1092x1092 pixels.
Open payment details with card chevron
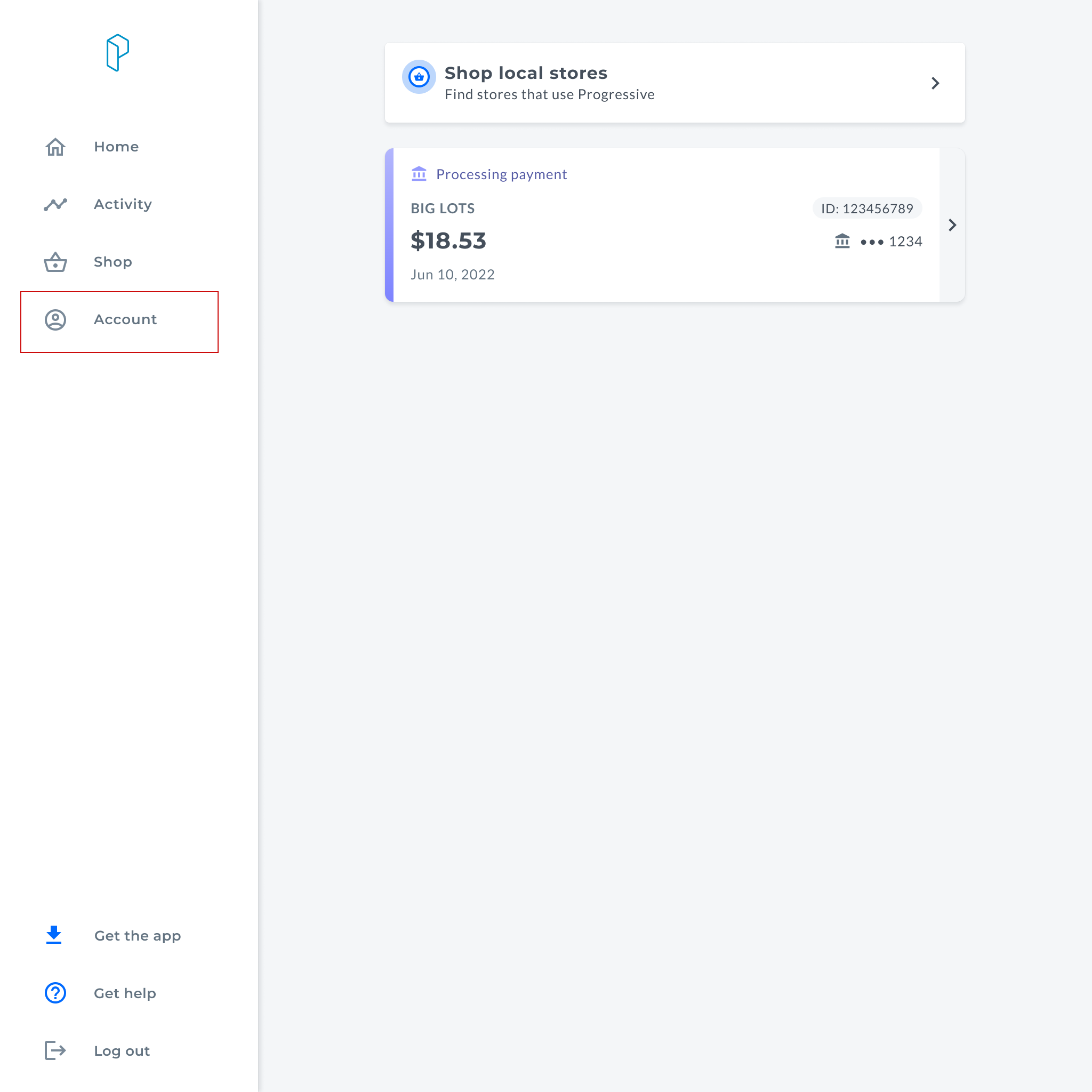[952, 225]
